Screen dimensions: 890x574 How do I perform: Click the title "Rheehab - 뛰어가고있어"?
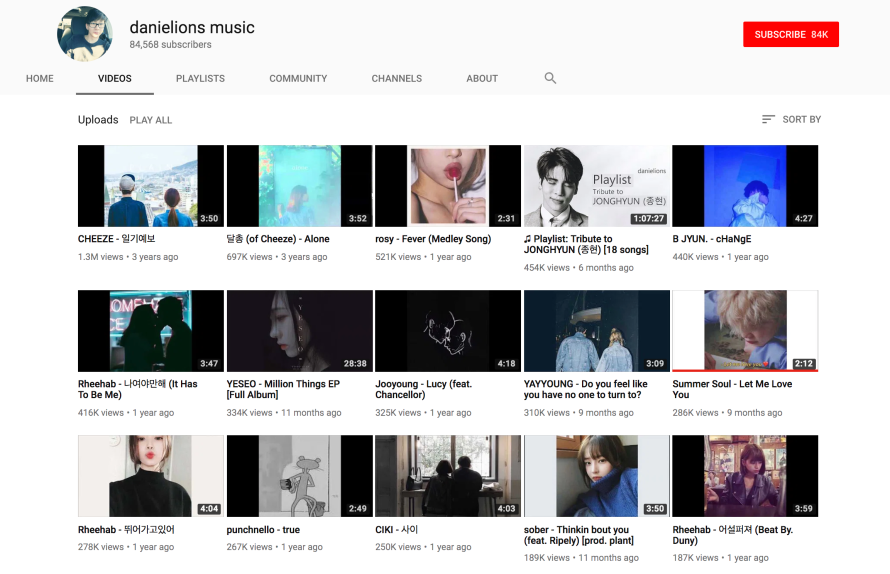(126, 530)
